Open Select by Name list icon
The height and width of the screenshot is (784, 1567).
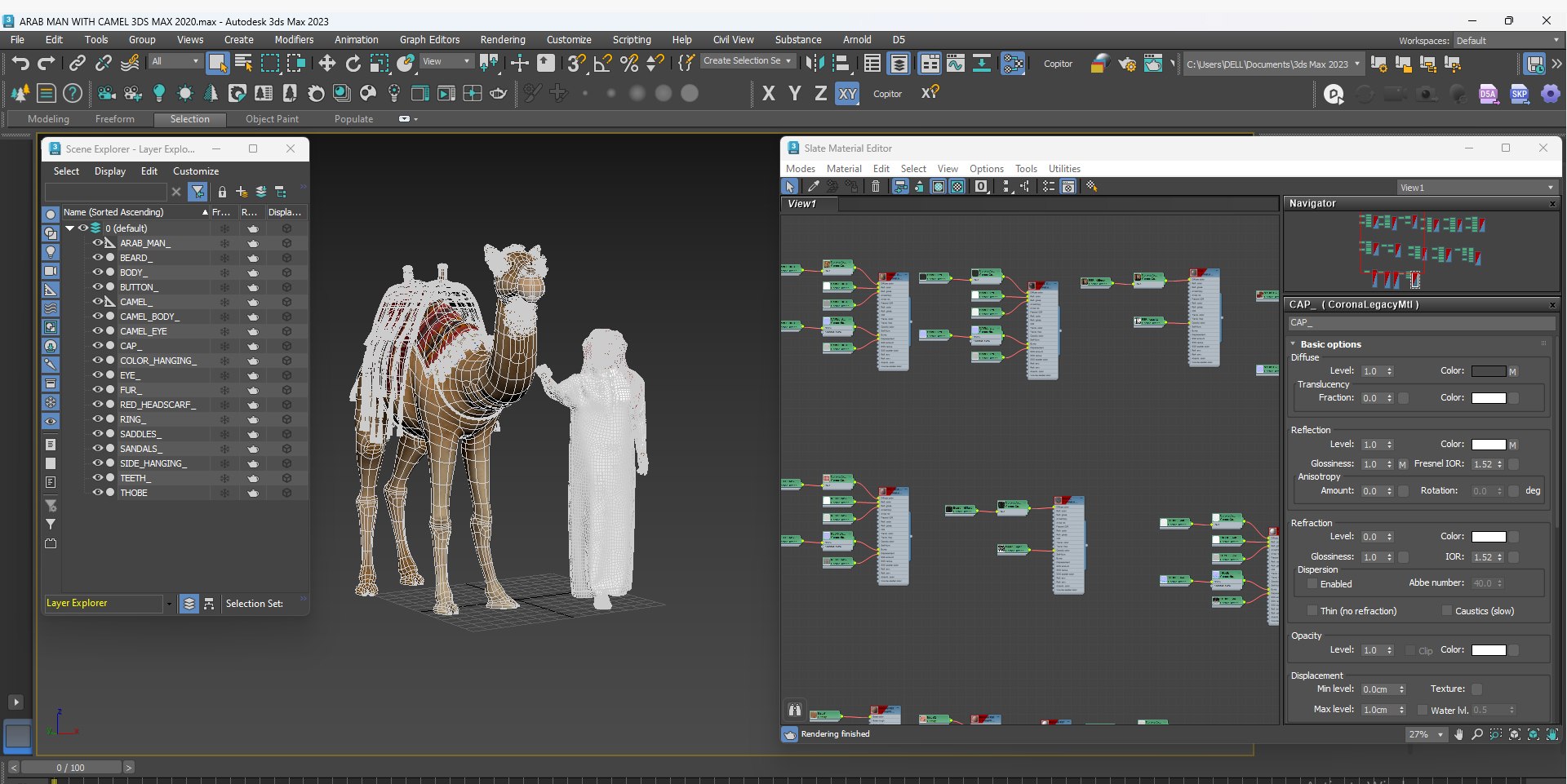243,63
